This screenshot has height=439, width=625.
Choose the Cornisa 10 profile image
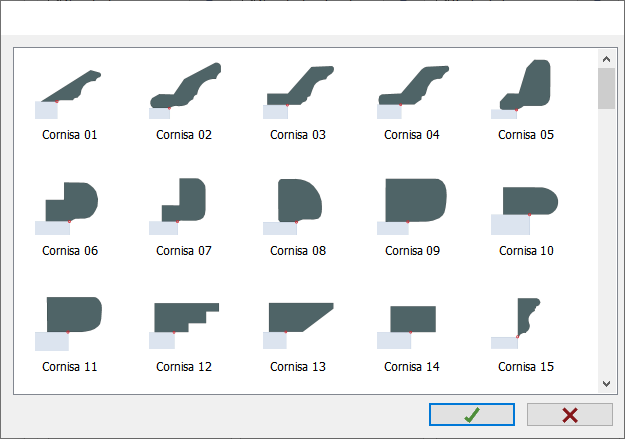(525, 211)
